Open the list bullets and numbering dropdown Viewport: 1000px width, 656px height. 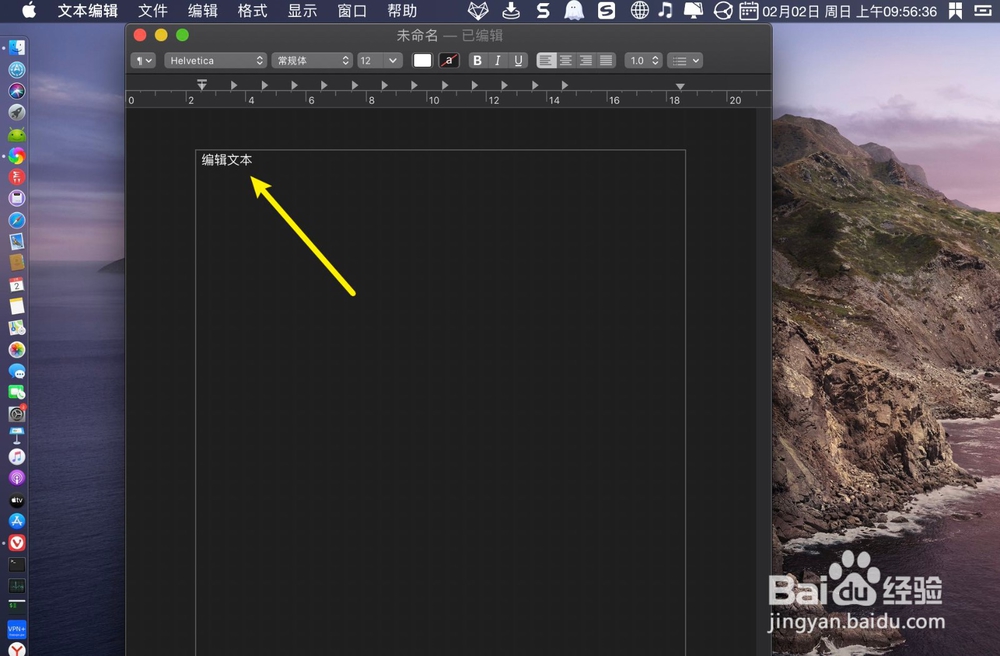point(685,61)
